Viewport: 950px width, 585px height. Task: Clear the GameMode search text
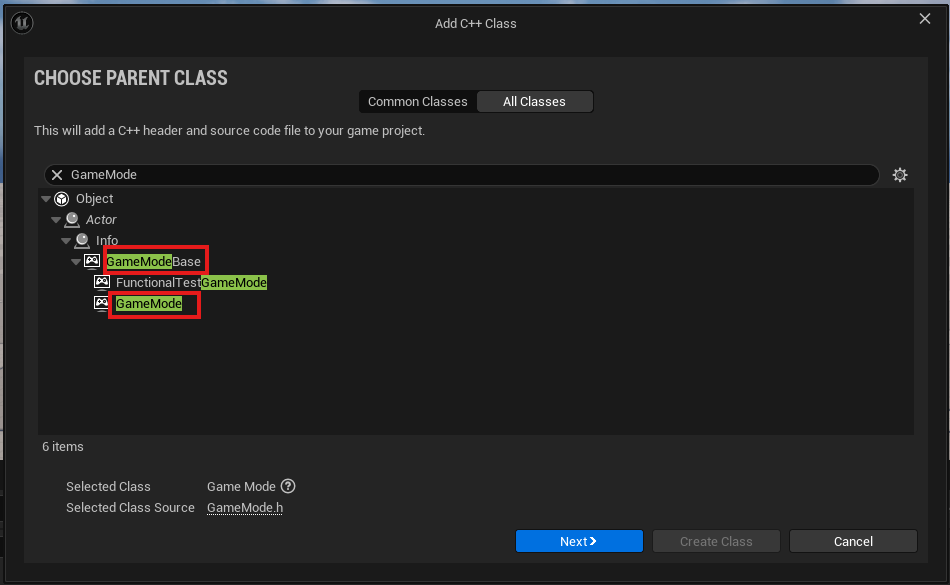pos(57,175)
